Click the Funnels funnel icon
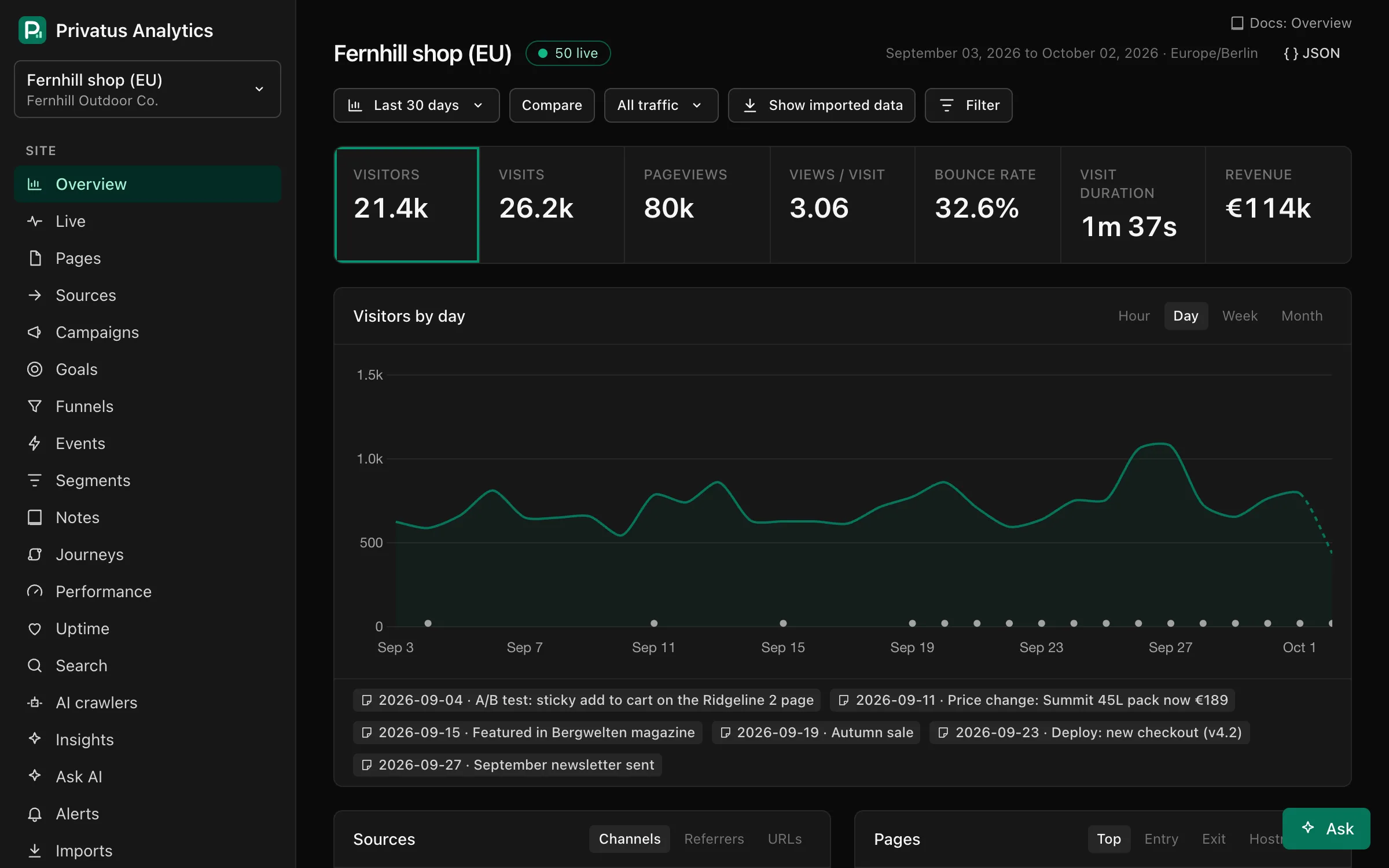This screenshot has width=1389, height=868. tap(35, 406)
